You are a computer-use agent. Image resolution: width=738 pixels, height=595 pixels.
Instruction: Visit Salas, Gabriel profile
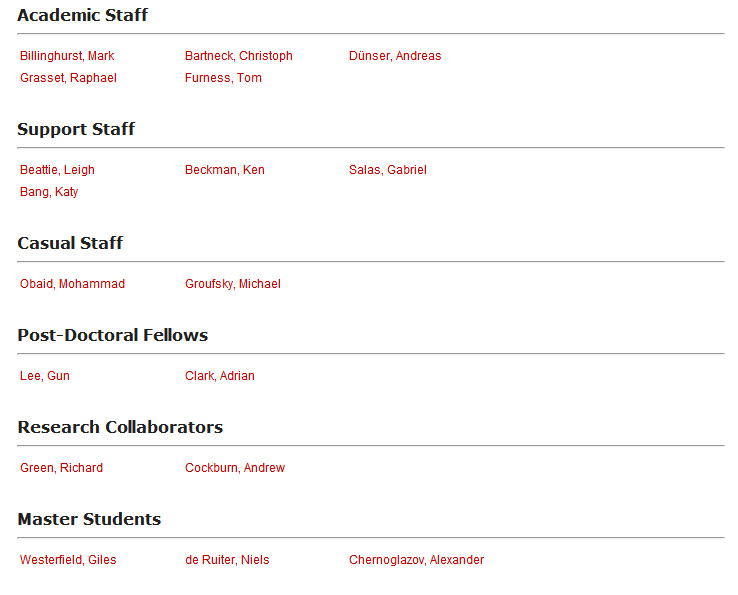coord(387,170)
